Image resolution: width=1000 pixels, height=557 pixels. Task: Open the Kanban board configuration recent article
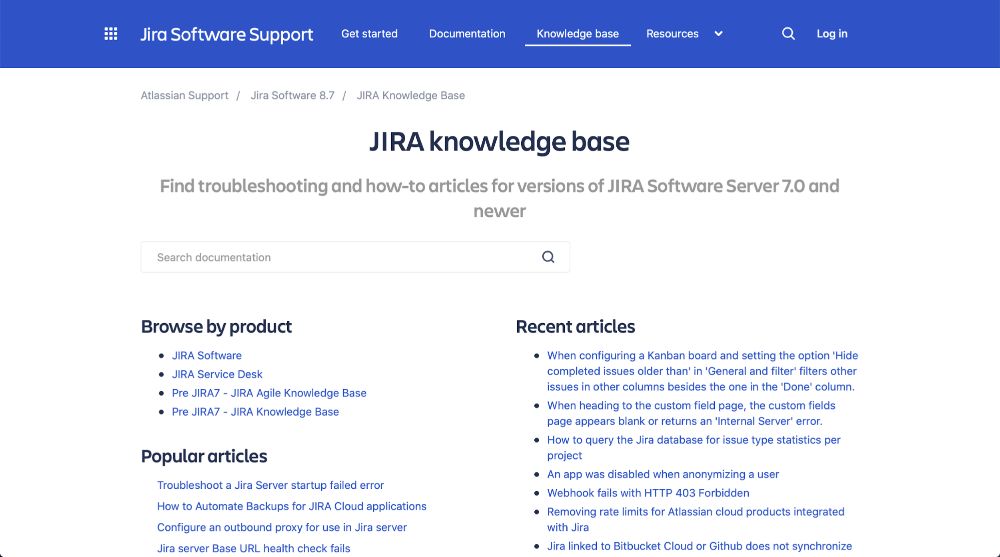[702, 371]
